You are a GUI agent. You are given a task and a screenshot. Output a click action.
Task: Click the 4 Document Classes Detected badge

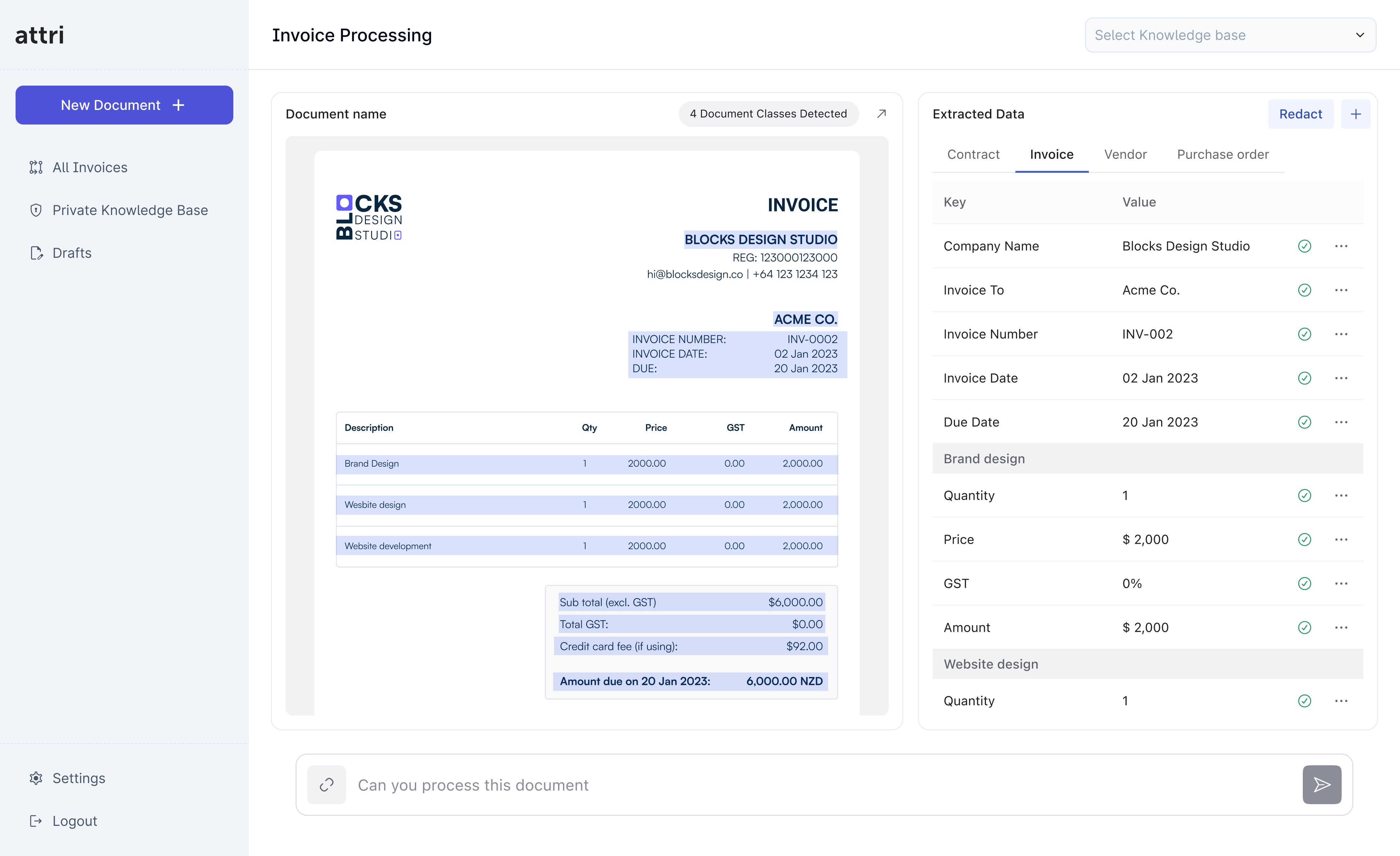tap(768, 114)
